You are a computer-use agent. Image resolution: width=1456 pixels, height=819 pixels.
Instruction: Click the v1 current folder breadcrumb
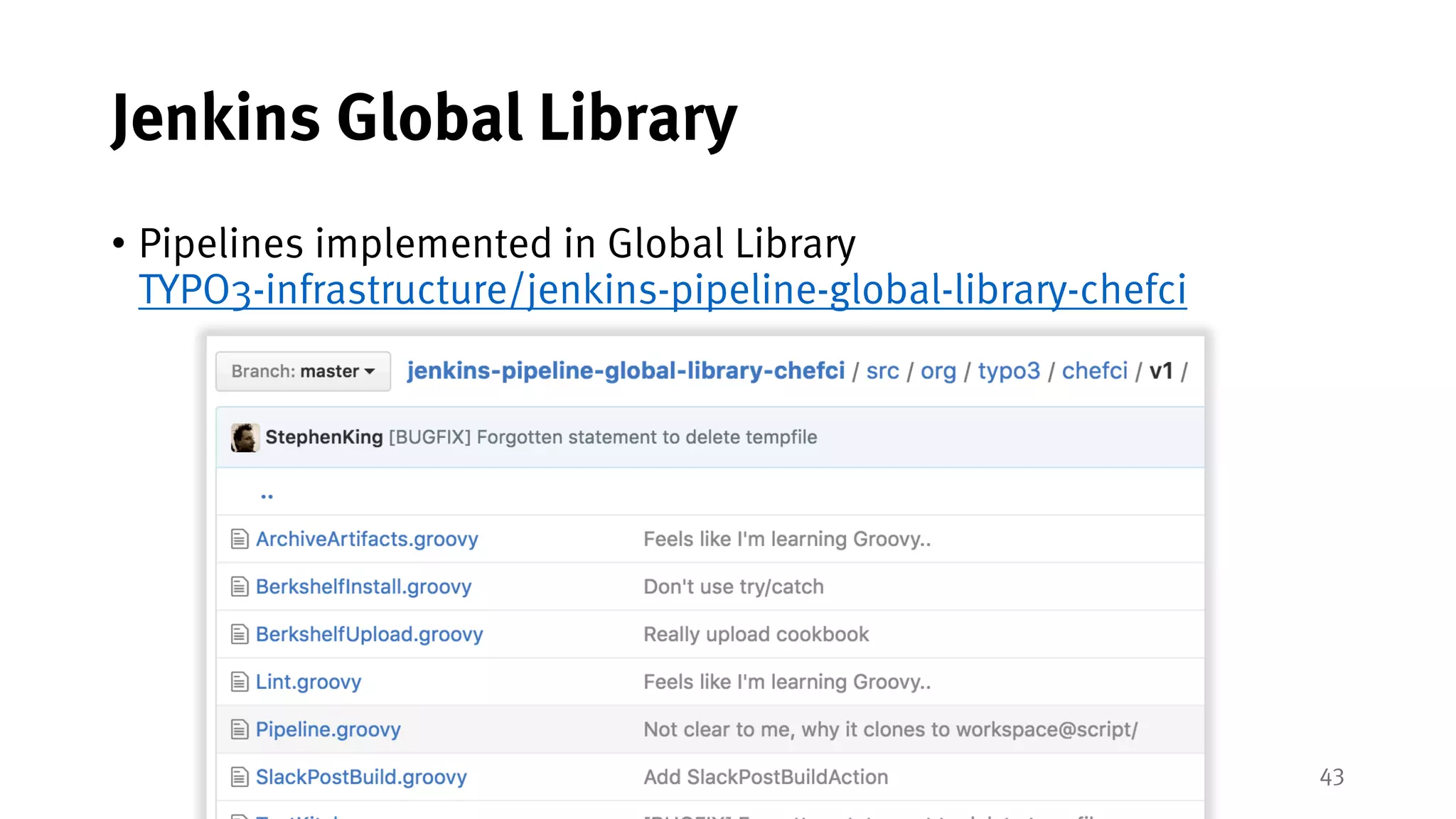tap(1161, 371)
